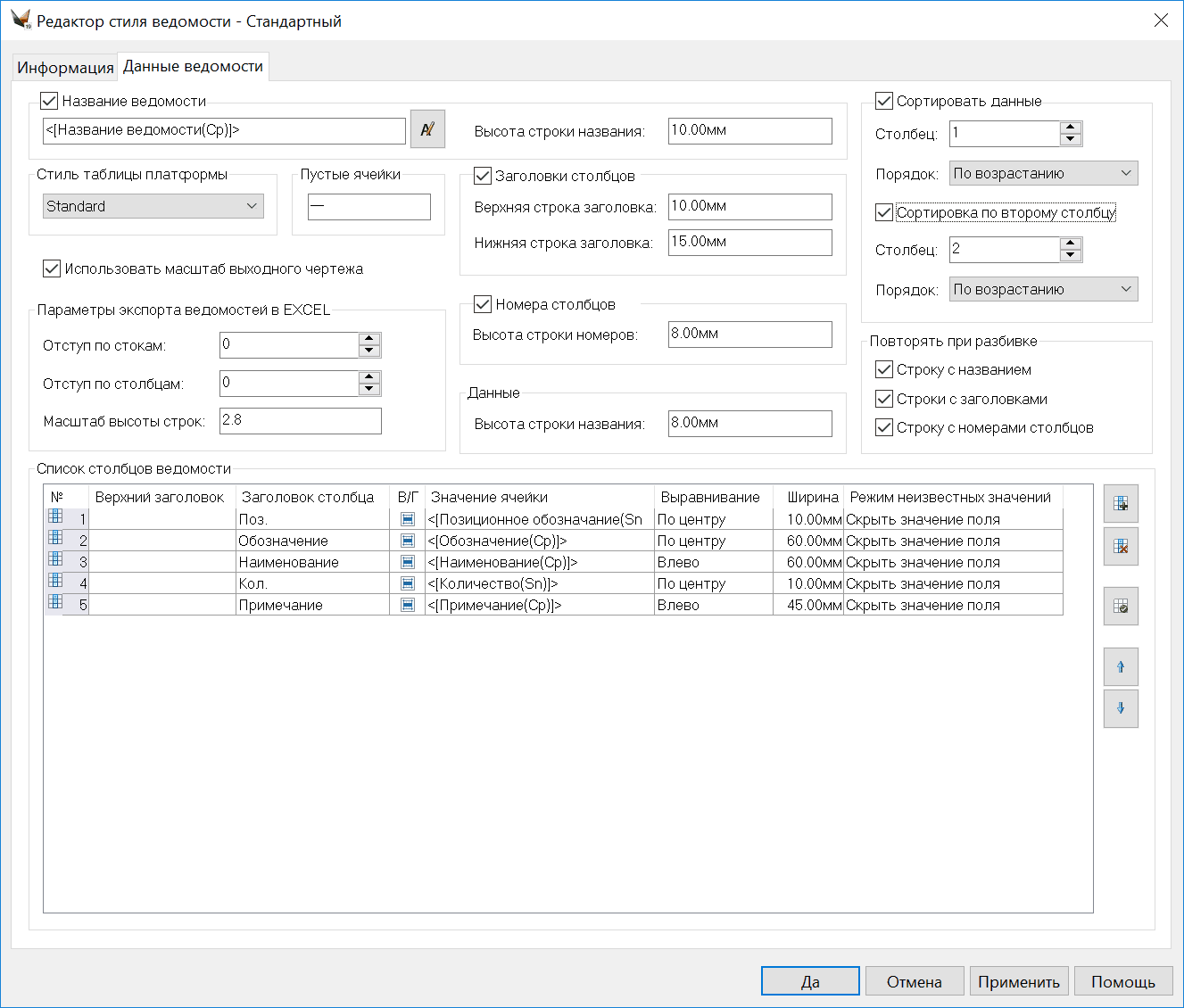The height and width of the screenshot is (1008, 1184).
Task: Click the В/Г icon in the Поз. row
Action: [x=408, y=519]
